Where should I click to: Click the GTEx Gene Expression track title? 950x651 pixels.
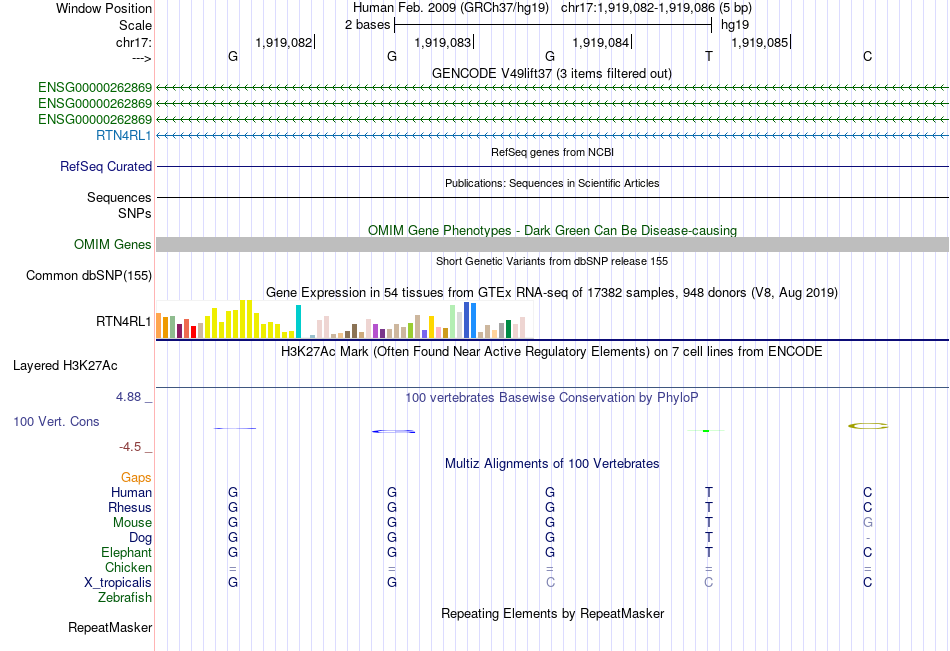[552, 292]
